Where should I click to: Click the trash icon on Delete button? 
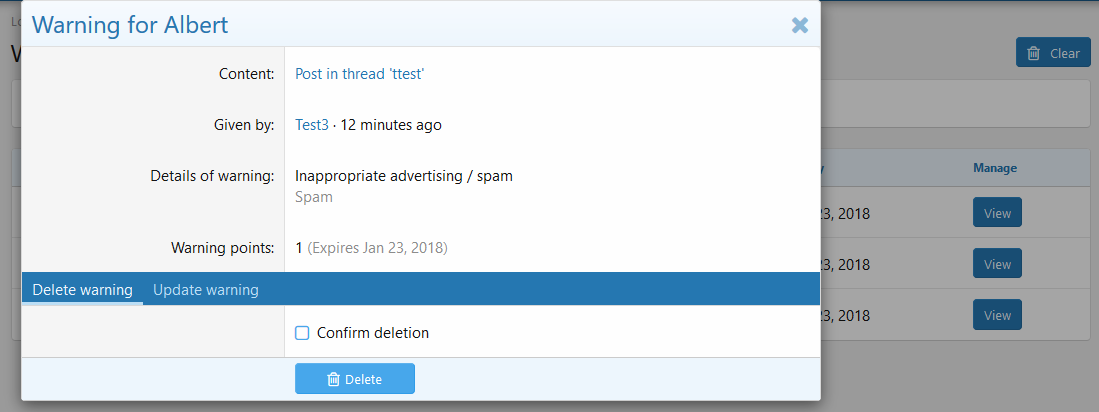pos(334,380)
